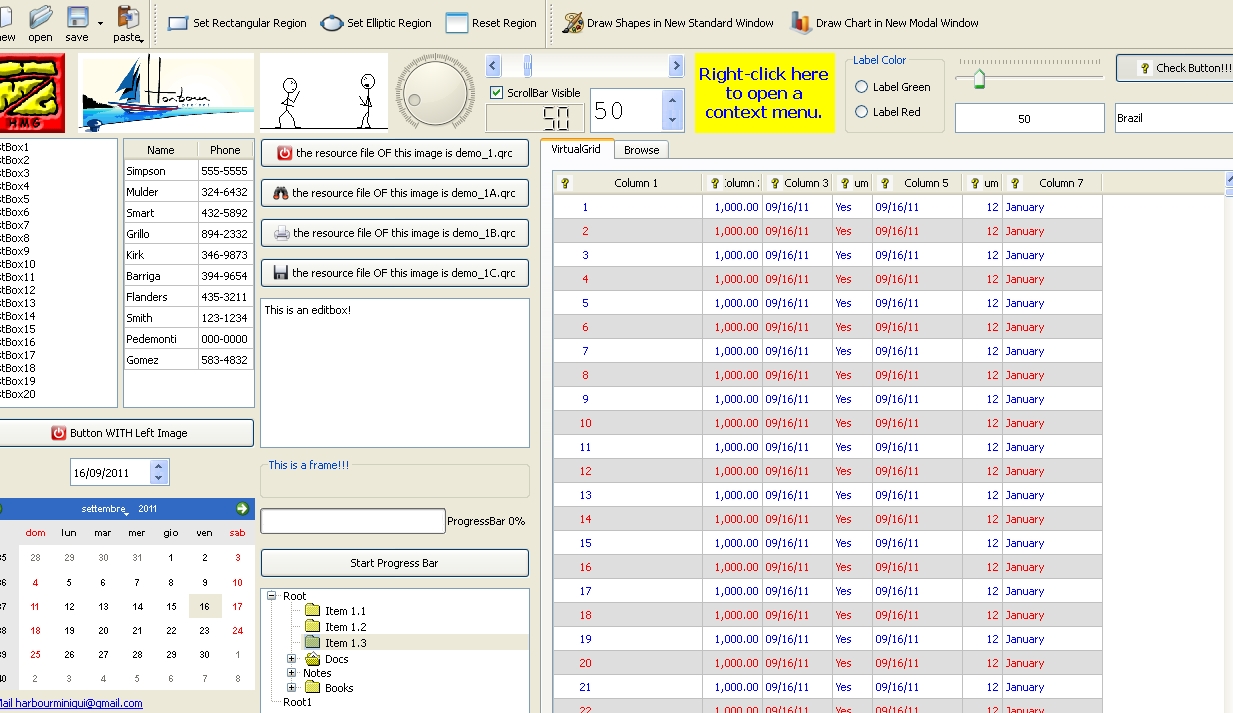Uncheck the ScrollBar Visible checkbox
This screenshot has width=1233, height=713.
pyautogui.click(x=497, y=93)
